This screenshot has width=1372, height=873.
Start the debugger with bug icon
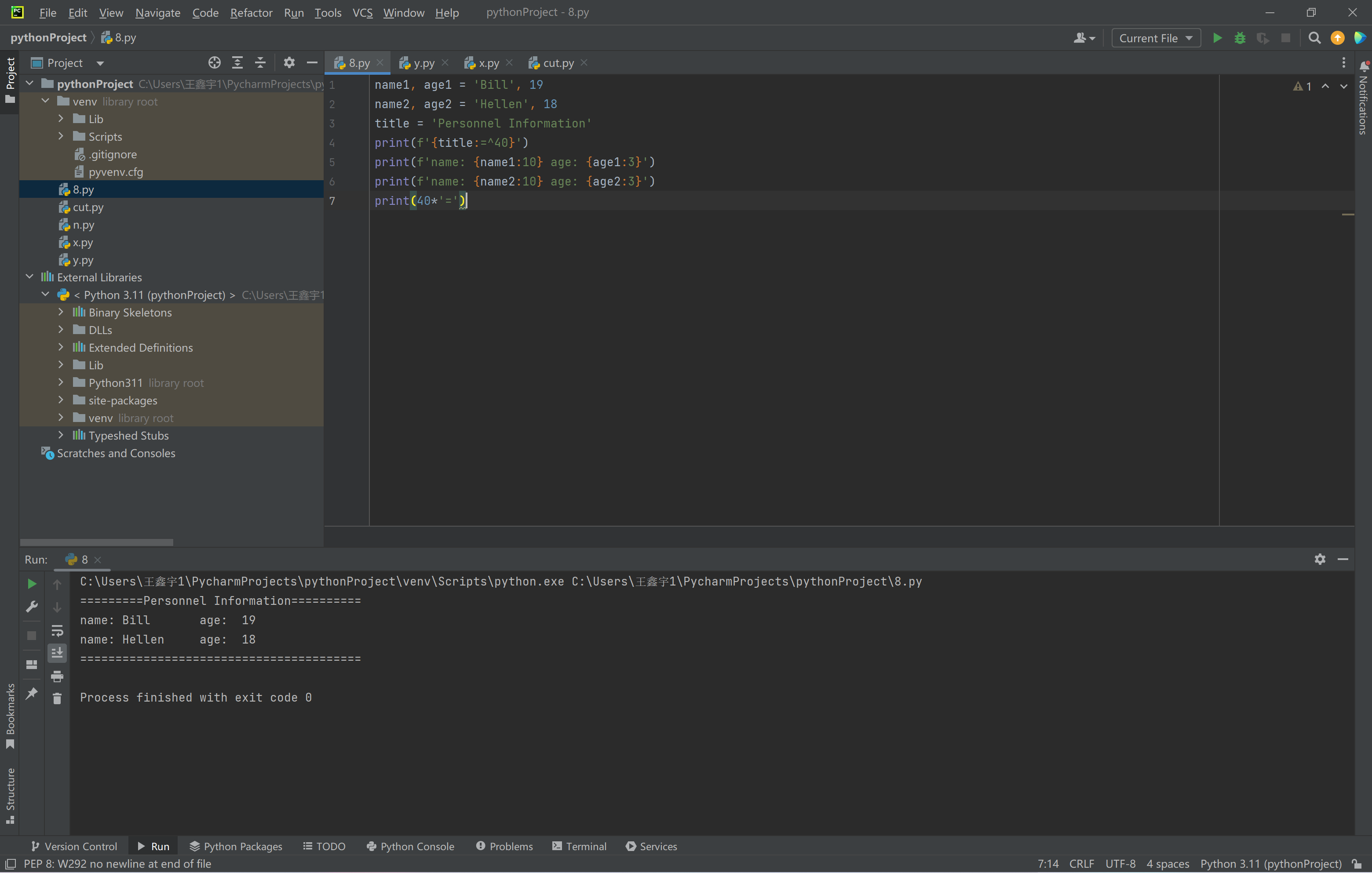pyautogui.click(x=1240, y=38)
